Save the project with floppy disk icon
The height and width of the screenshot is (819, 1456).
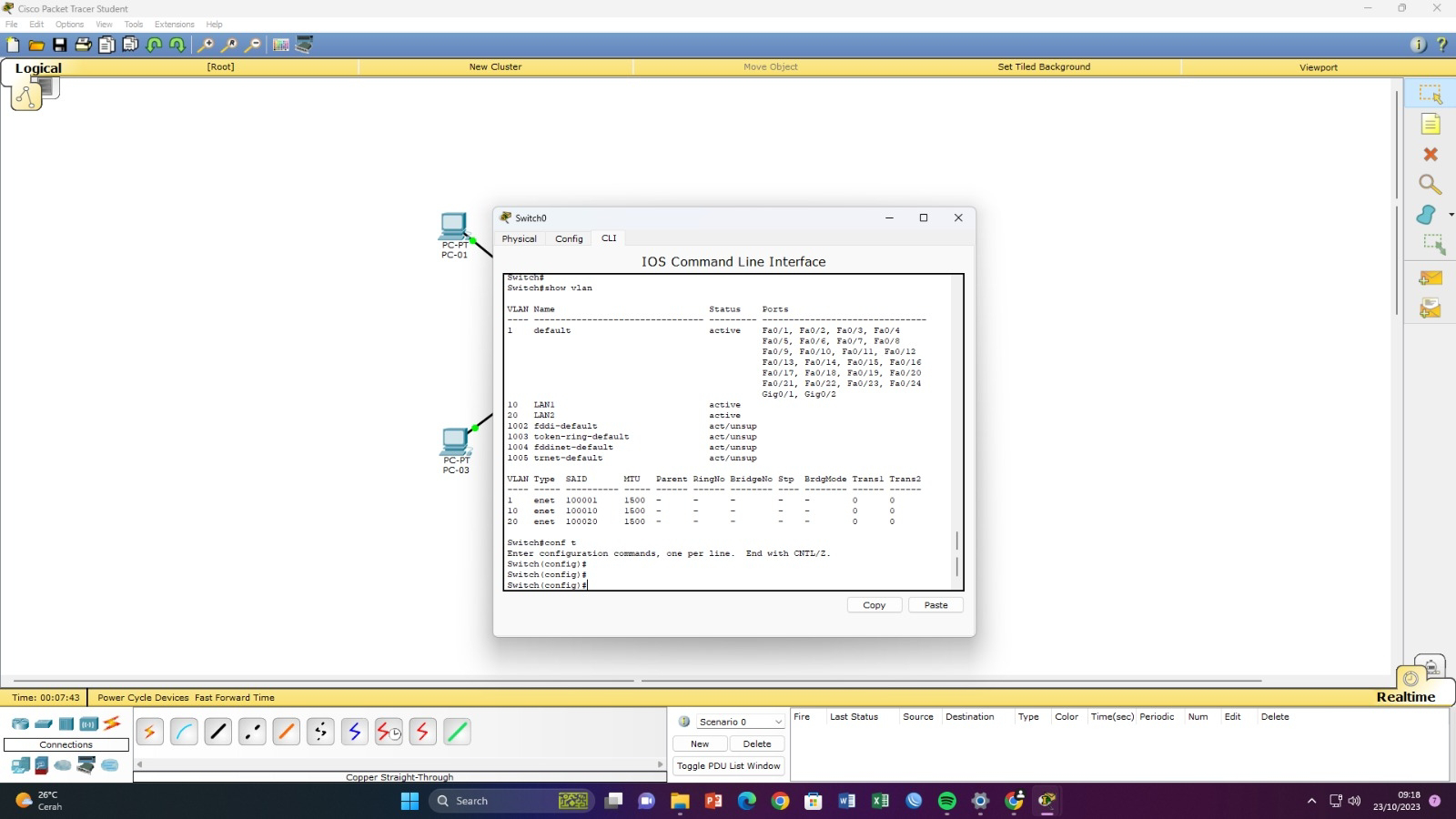pos(60,45)
